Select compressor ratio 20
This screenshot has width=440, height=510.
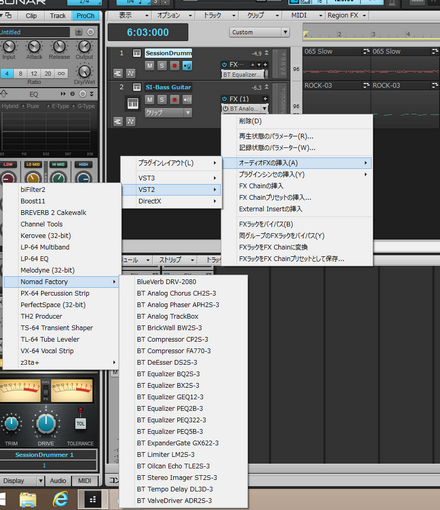(x=48, y=74)
